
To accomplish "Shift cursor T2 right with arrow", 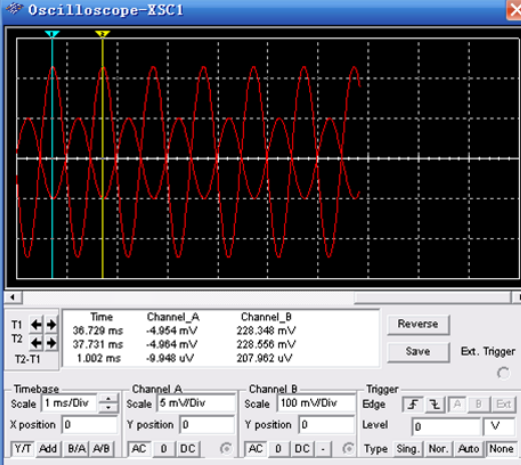I will 51,343.
